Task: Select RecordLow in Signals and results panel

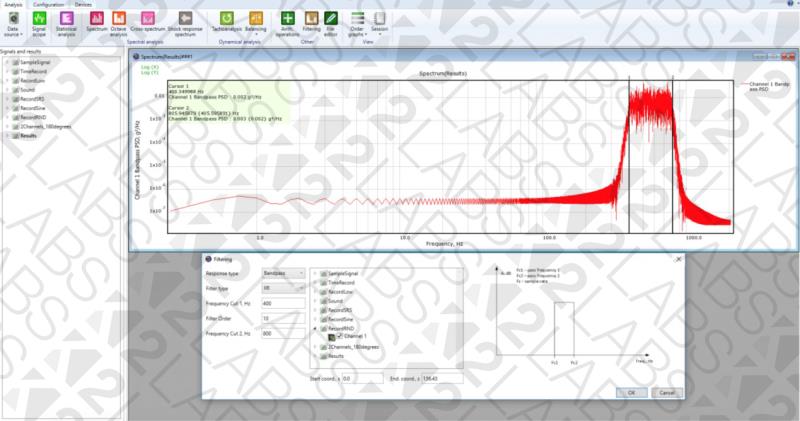Action: pos(32,81)
